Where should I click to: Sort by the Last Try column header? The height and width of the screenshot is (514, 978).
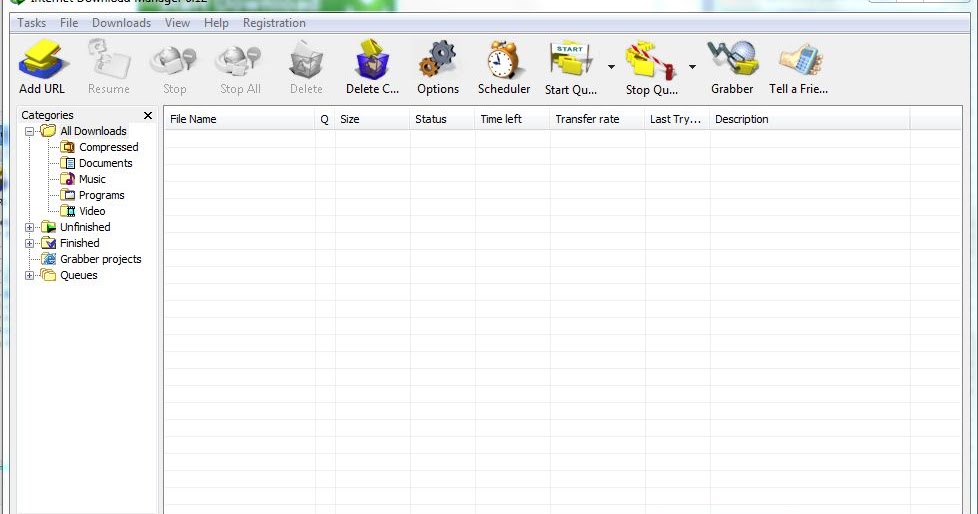tap(677, 119)
